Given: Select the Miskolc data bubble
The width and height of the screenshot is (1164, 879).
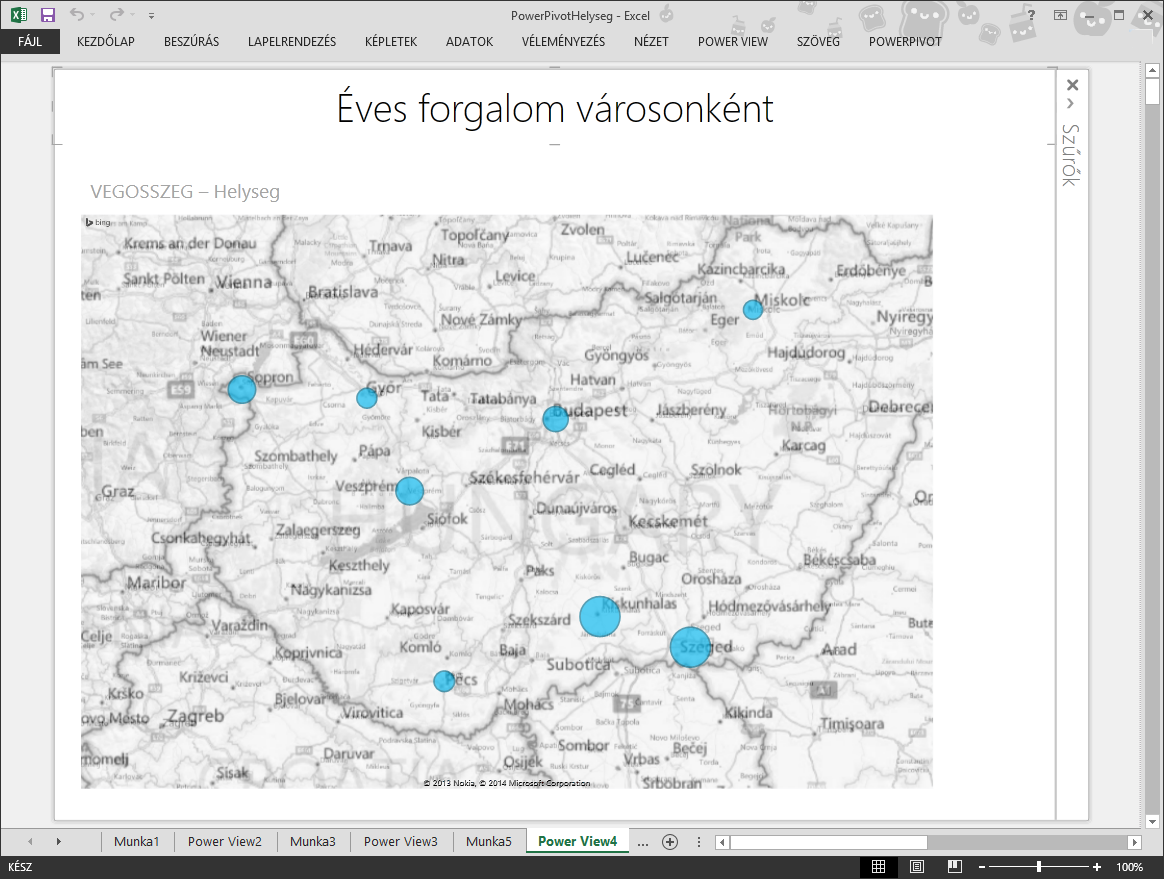Looking at the screenshot, I should click(x=753, y=310).
